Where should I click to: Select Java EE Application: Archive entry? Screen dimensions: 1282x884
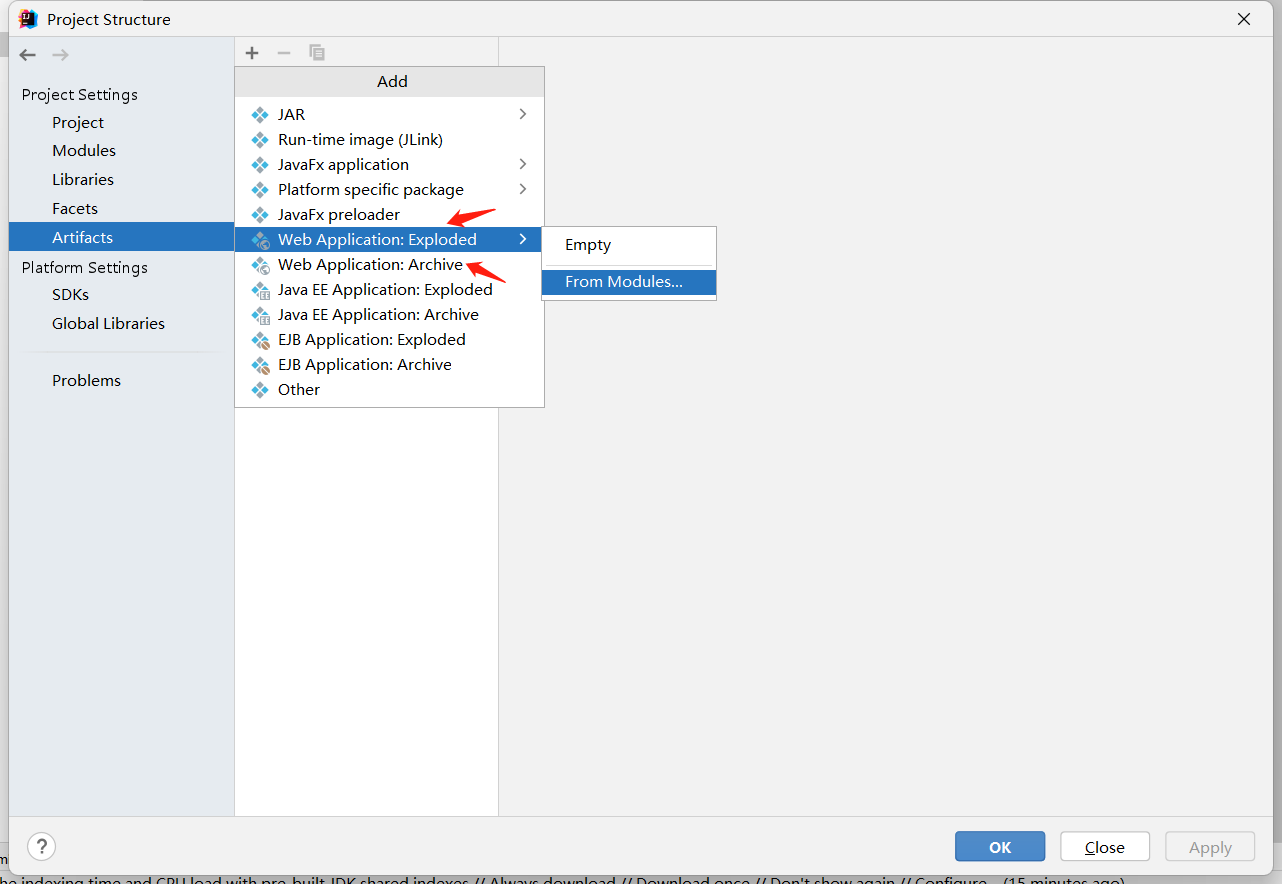tap(390, 315)
